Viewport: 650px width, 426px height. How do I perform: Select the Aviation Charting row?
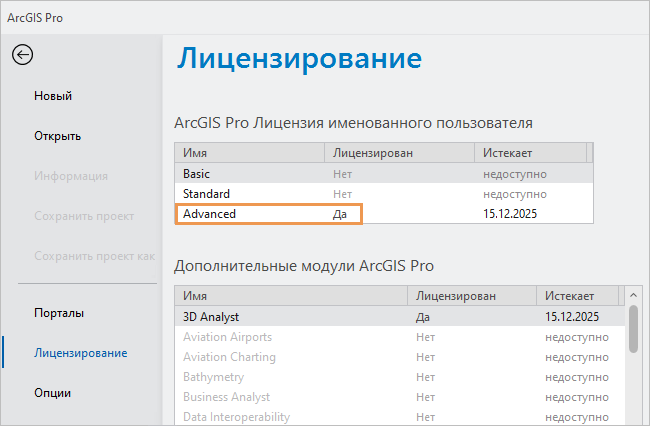pos(400,357)
